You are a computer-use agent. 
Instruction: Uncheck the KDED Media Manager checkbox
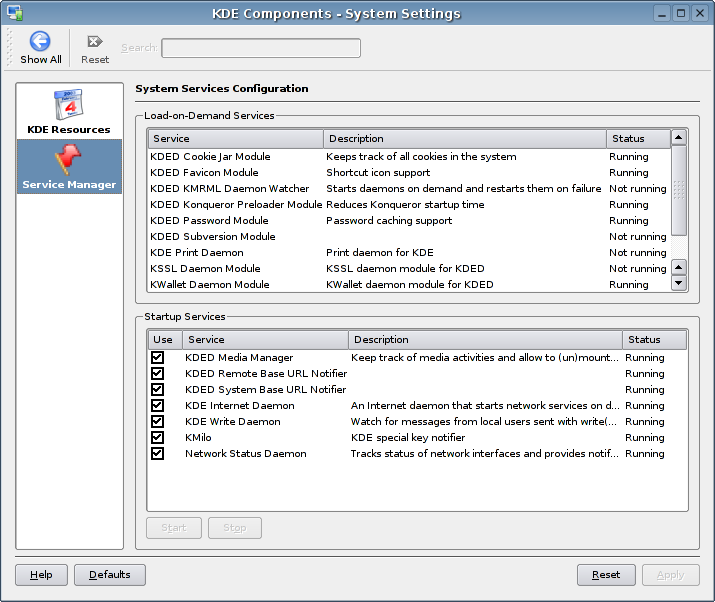pyautogui.click(x=157, y=358)
